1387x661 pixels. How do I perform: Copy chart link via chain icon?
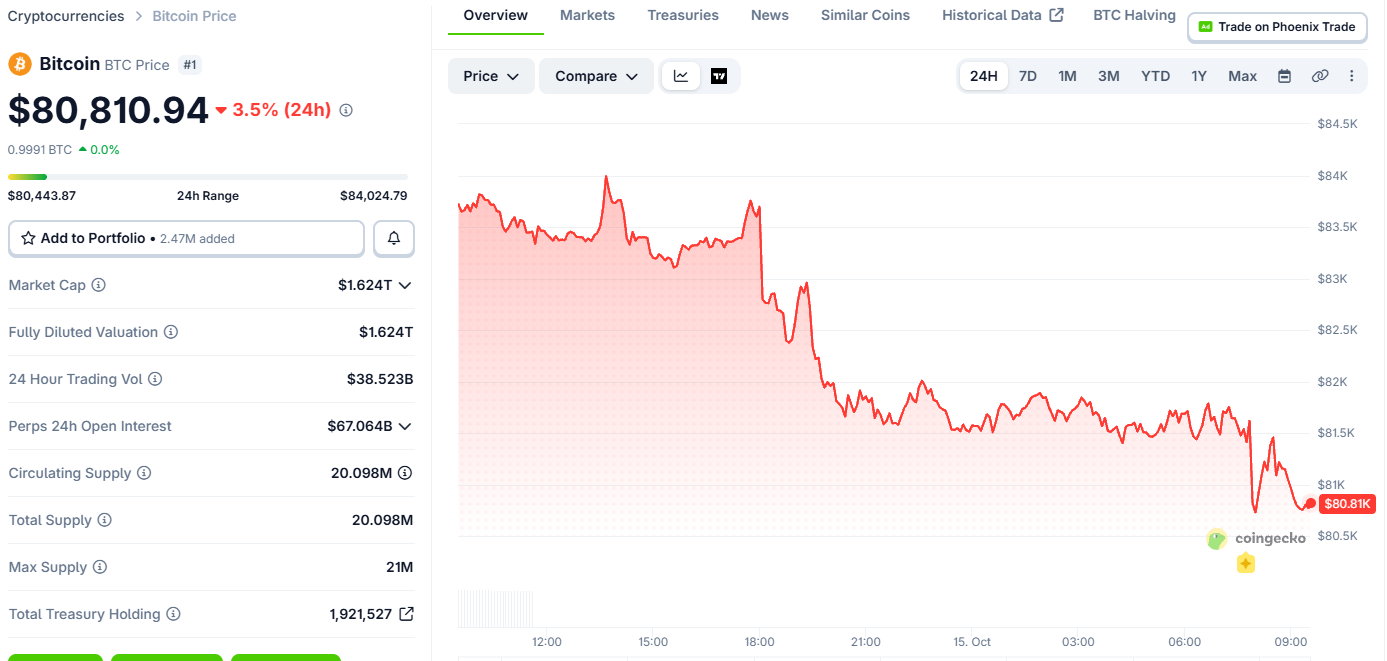[1320, 76]
